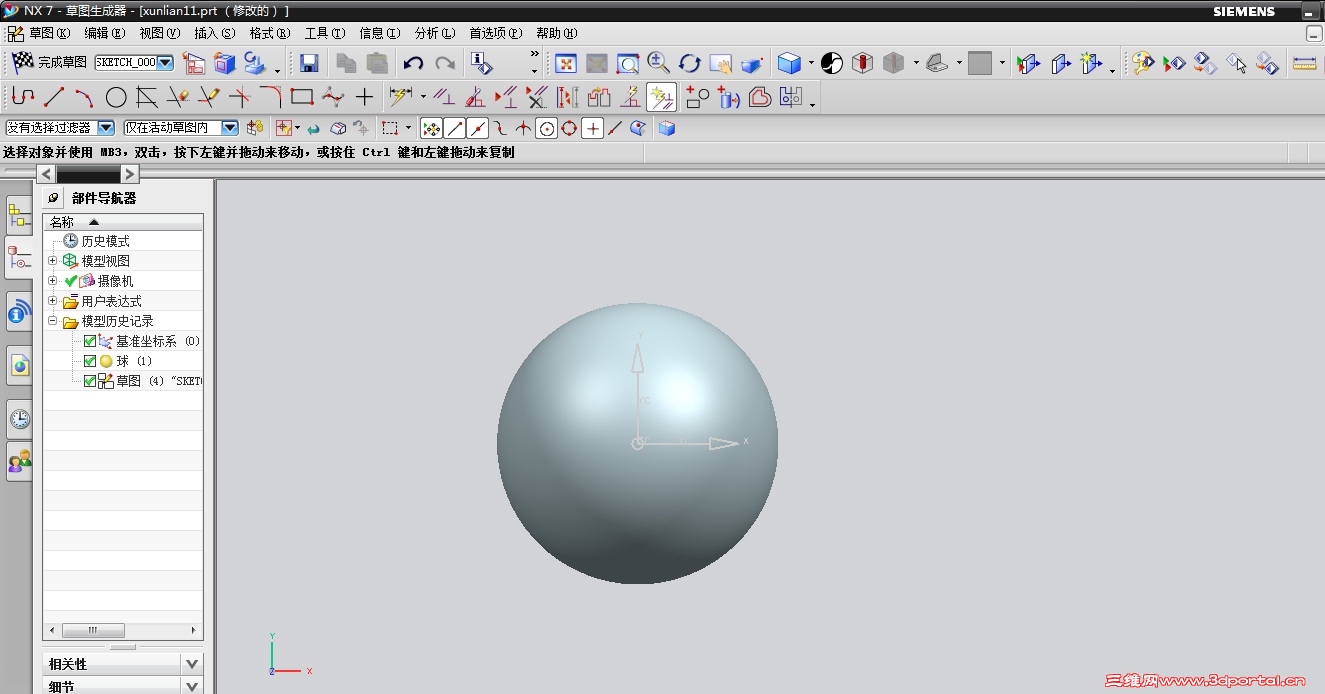Expand the 用户表达式 tree node
The image size is (1325, 694).
point(52,301)
